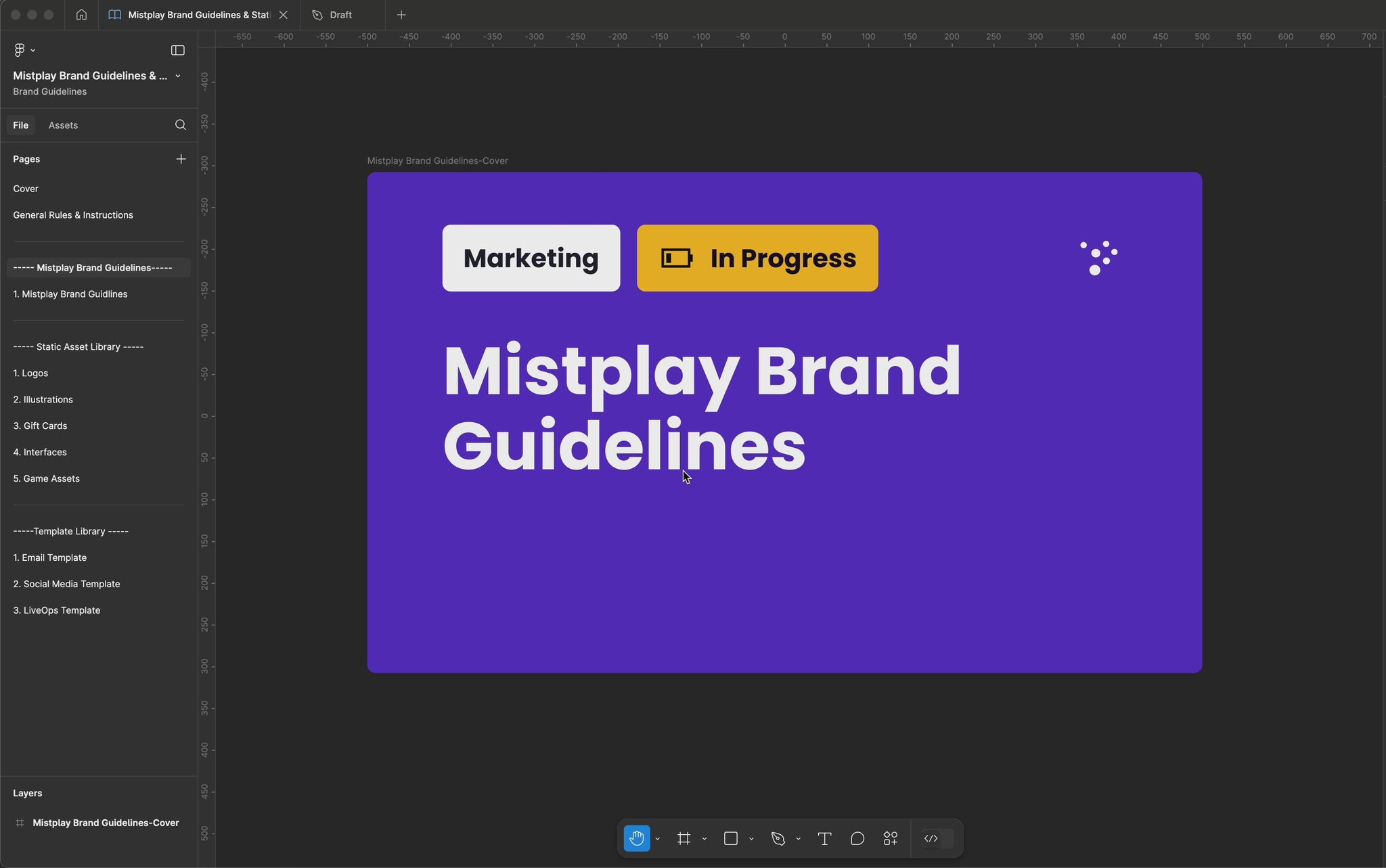Open the Actions components tool
1386x868 pixels.
click(891, 838)
